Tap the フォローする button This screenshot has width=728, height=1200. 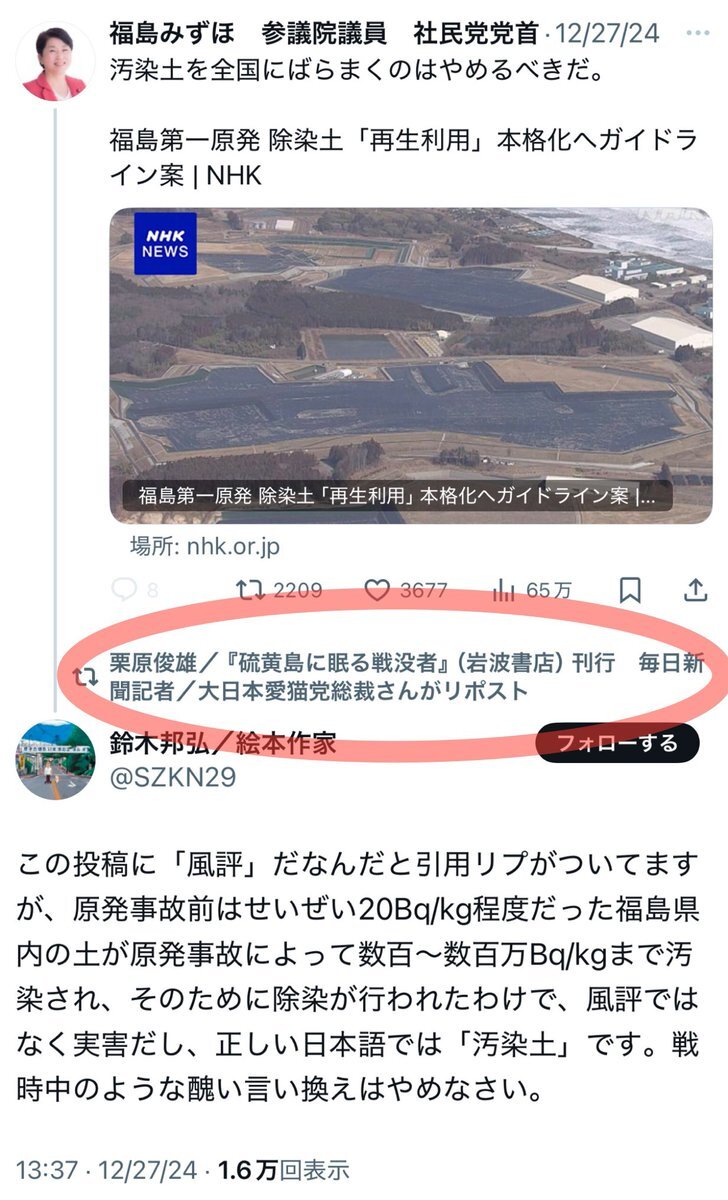[x=616, y=743]
